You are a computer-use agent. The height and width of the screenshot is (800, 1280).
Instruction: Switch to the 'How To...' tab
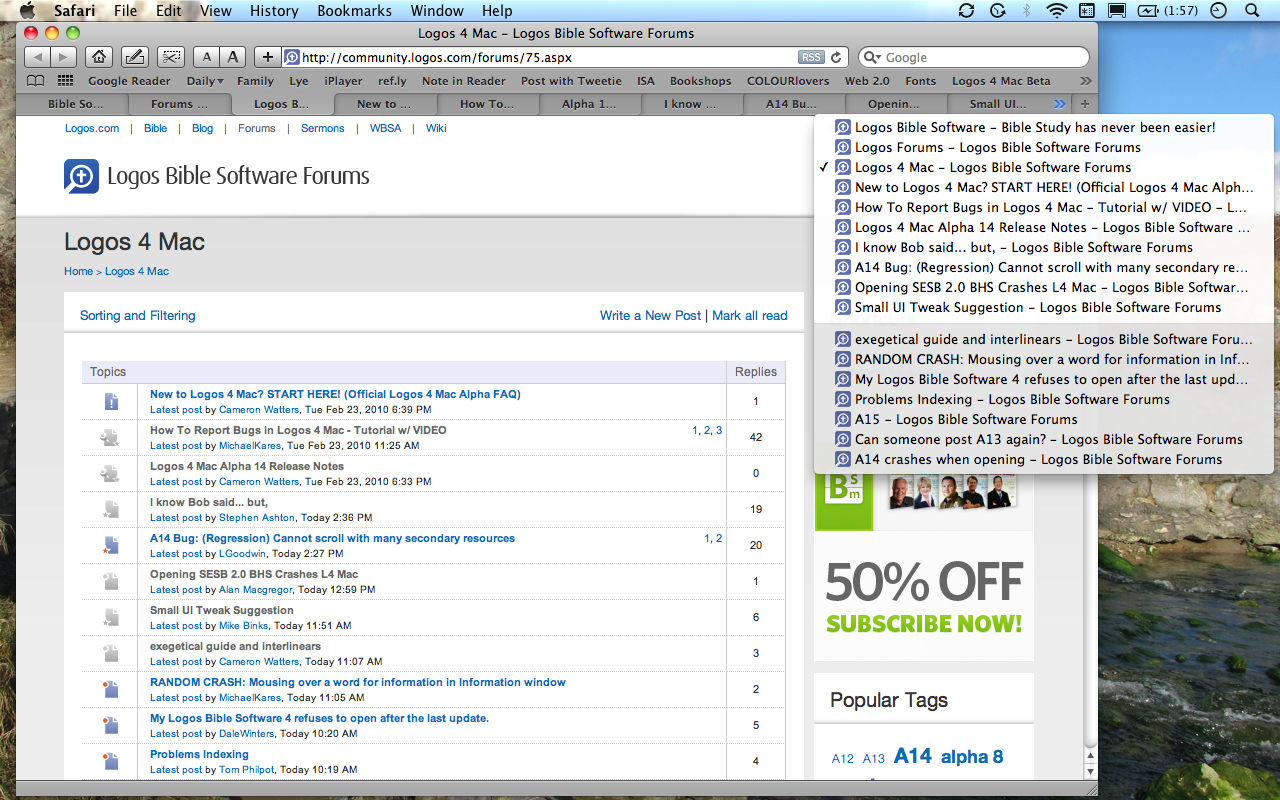487,104
